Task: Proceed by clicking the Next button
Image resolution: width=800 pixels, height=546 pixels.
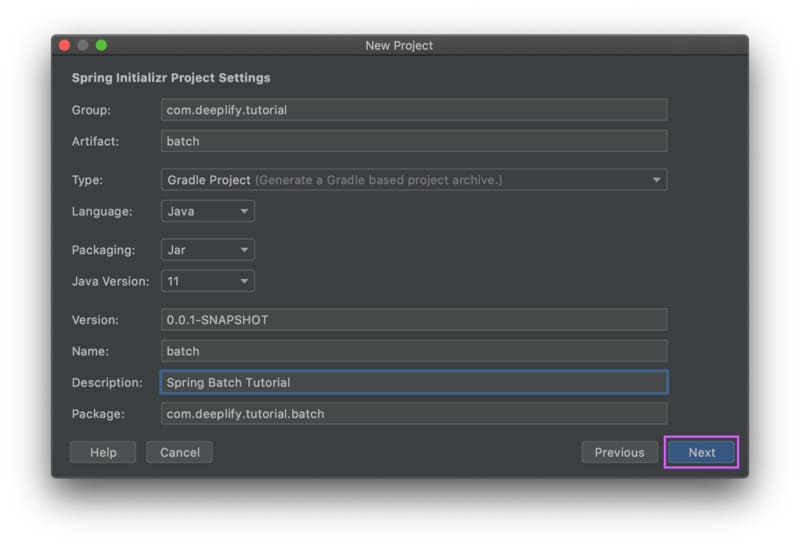Action: 701,452
